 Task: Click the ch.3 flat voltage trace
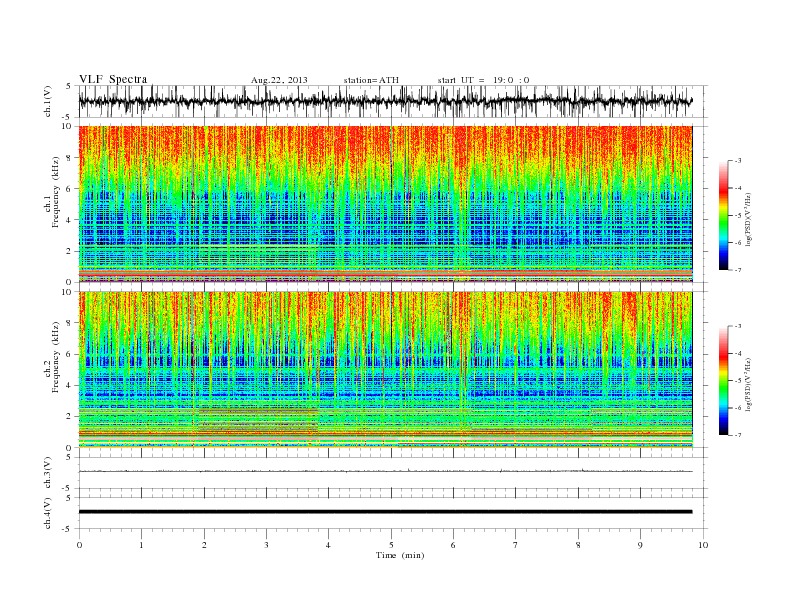point(385,471)
